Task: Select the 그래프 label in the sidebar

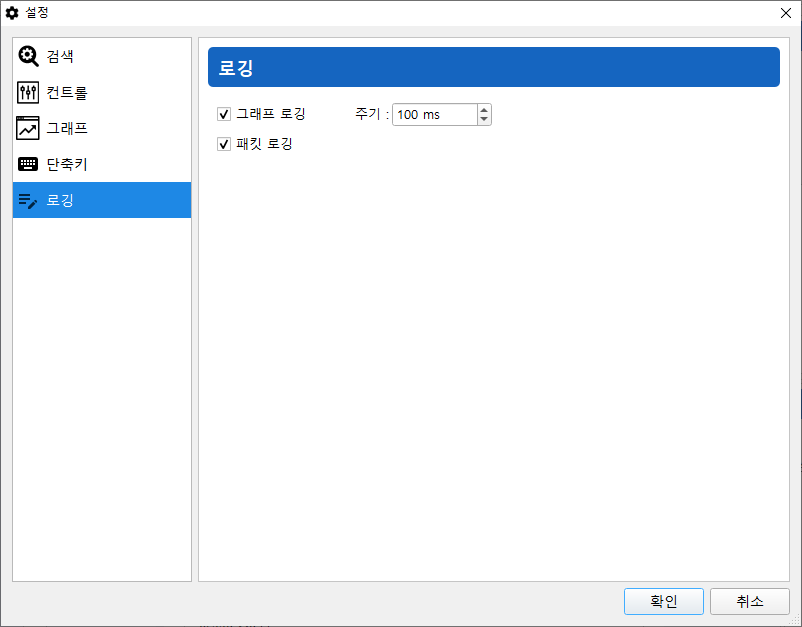Action: [x=67, y=128]
